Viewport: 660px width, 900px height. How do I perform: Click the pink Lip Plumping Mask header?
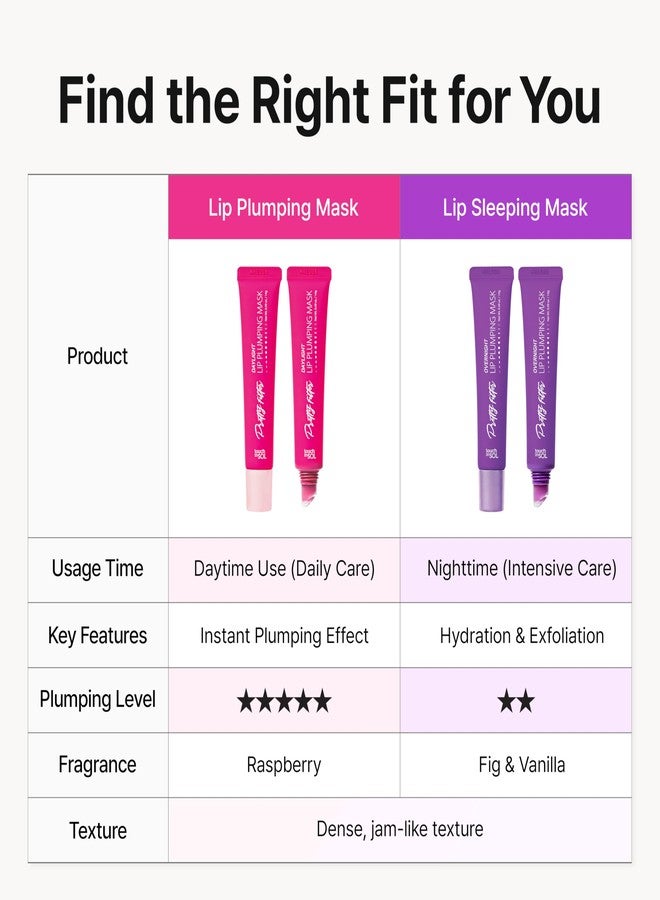point(283,208)
